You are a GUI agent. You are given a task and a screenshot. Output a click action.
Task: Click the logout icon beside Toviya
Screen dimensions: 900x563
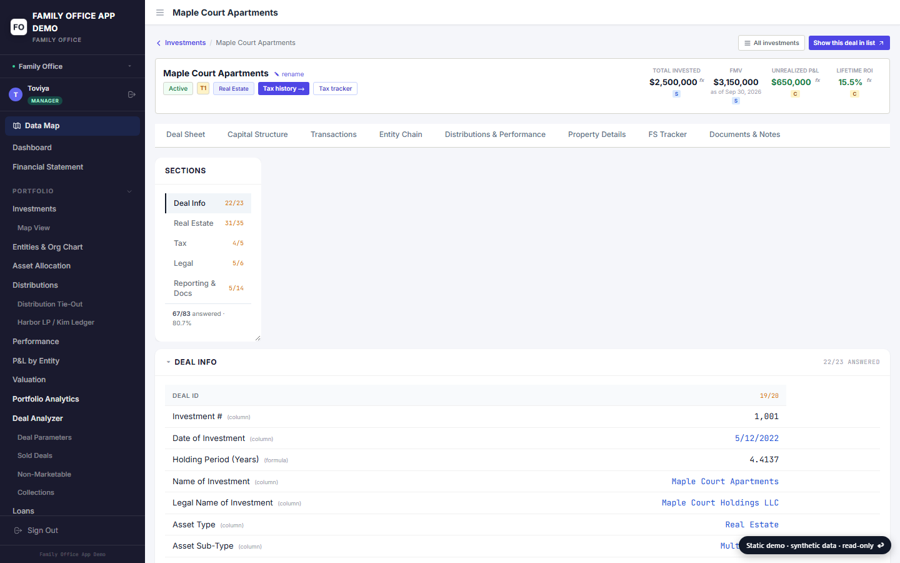tap(131, 94)
